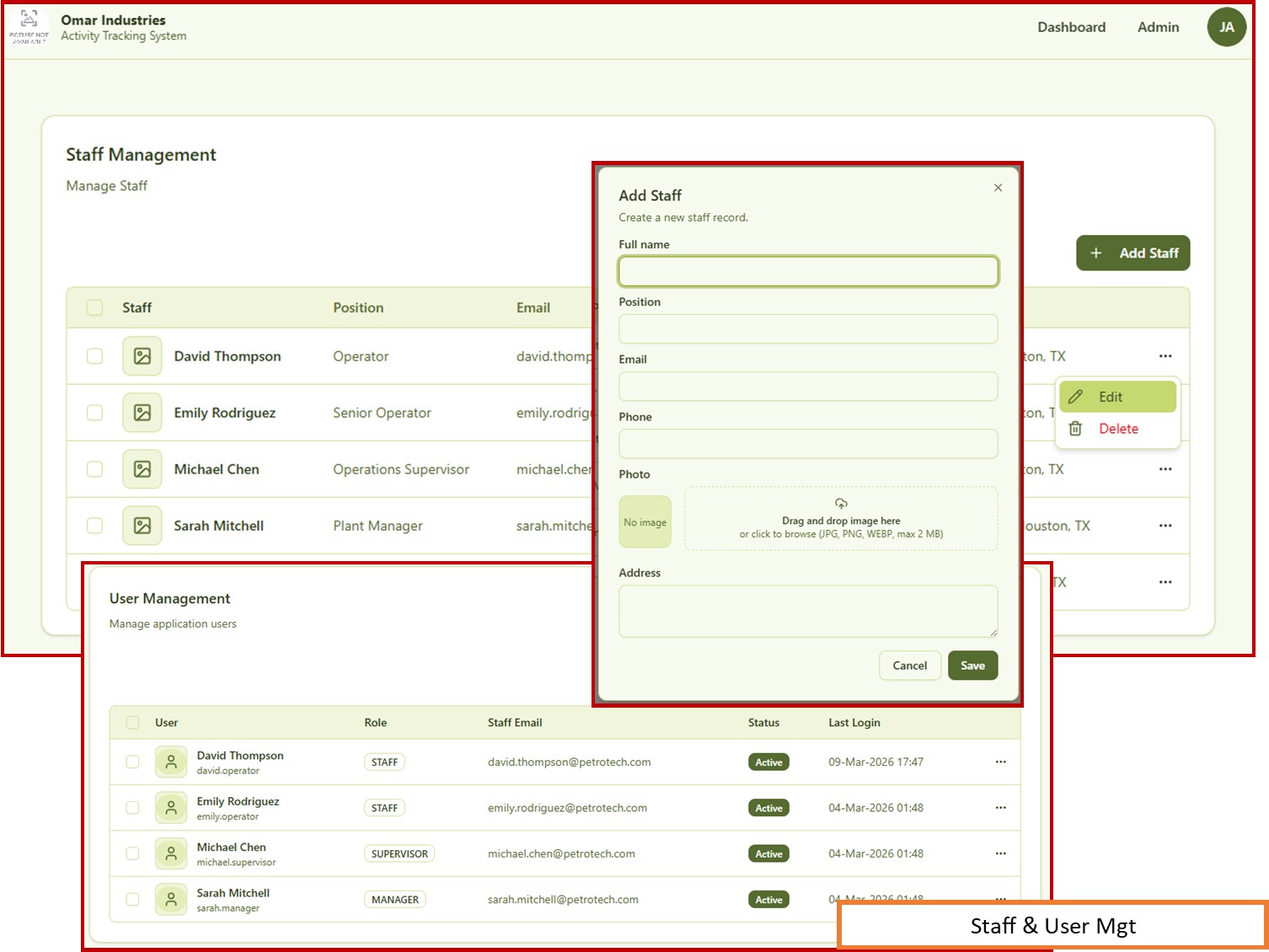The width and height of the screenshot is (1269, 952).
Task: Choose Delete from the context menu
Action: (x=1116, y=429)
